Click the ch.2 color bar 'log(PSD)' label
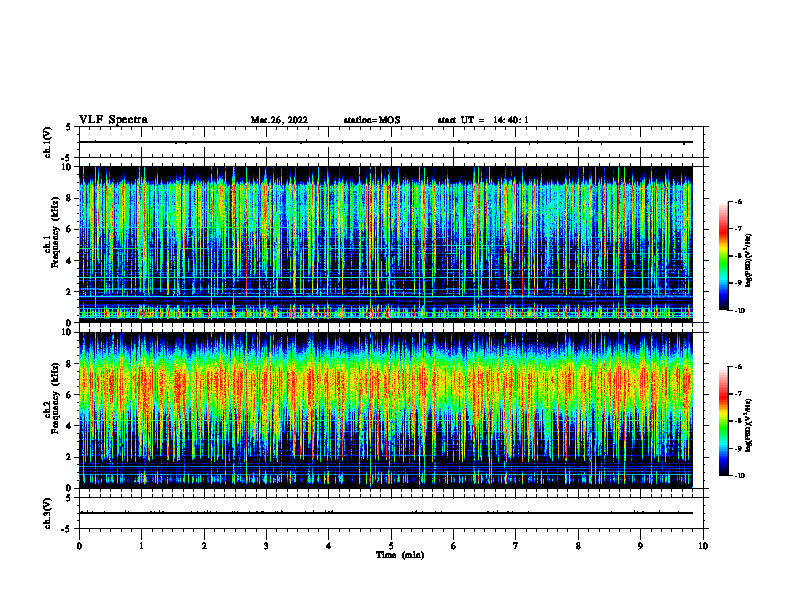The height and width of the screenshot is (612, 792). pos(749,425)
